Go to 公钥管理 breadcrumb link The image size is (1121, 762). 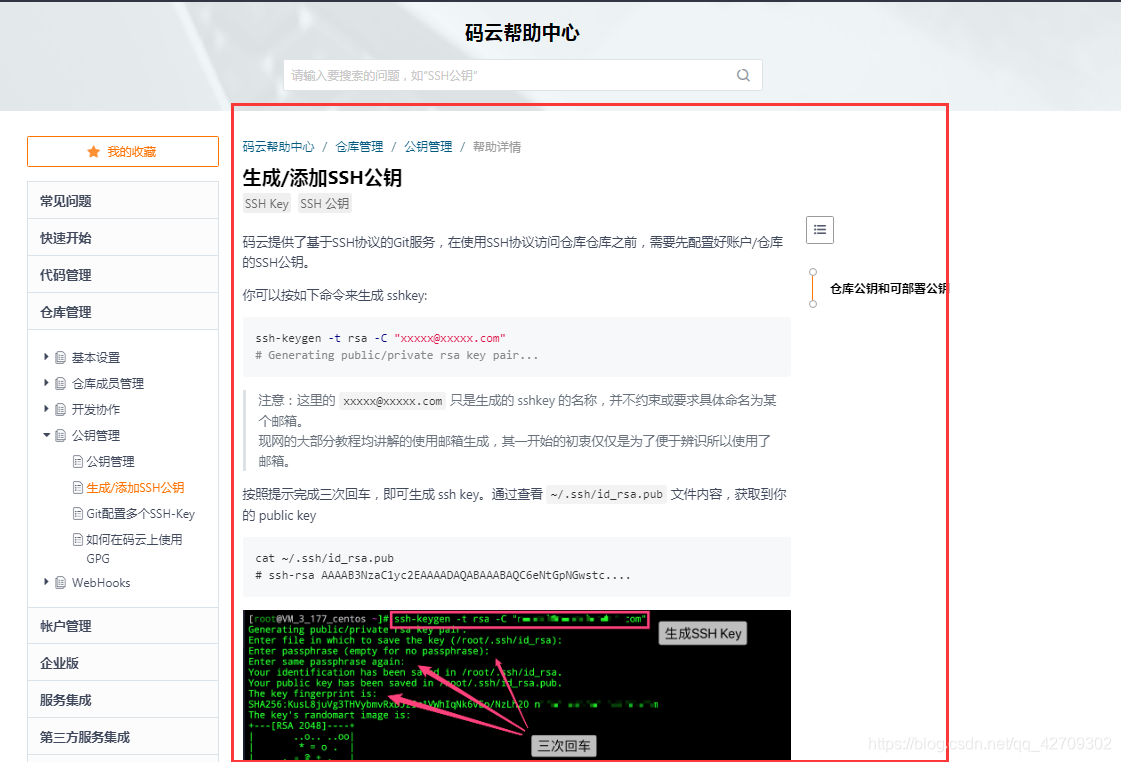coord(428,147)
